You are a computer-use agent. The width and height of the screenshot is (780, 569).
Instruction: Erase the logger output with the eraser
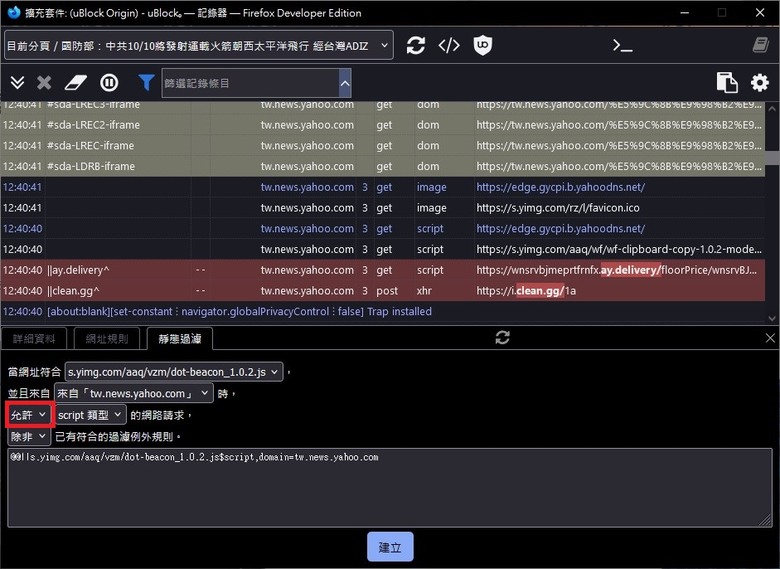[76, 83]
